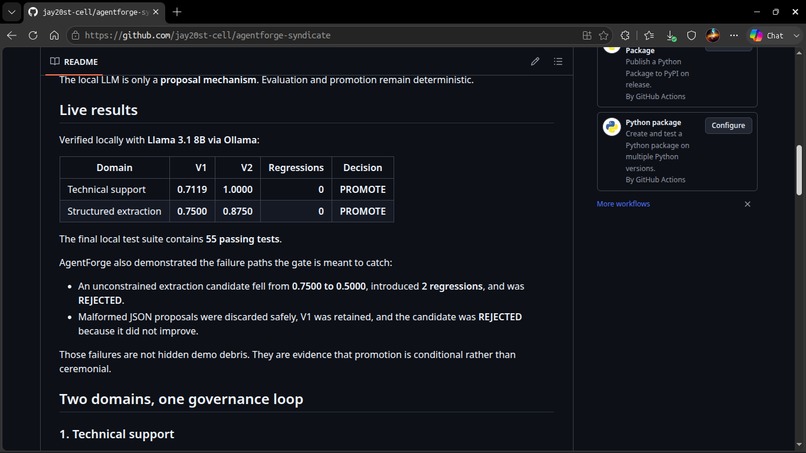Dismiss the workflows suggestions panel

click(747, 204)
